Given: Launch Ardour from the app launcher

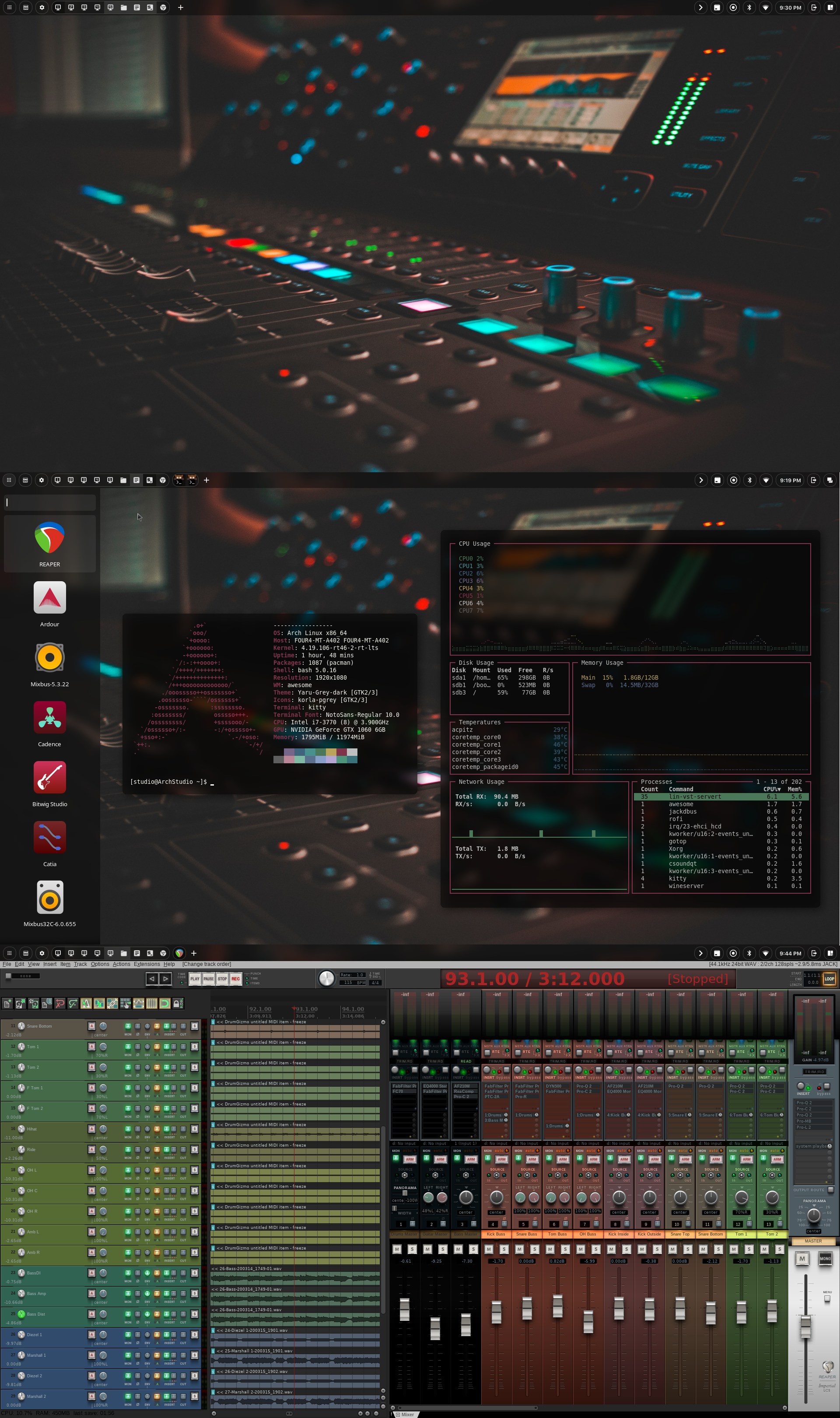Looking at the screenshot, I should (x=50, y=604).
